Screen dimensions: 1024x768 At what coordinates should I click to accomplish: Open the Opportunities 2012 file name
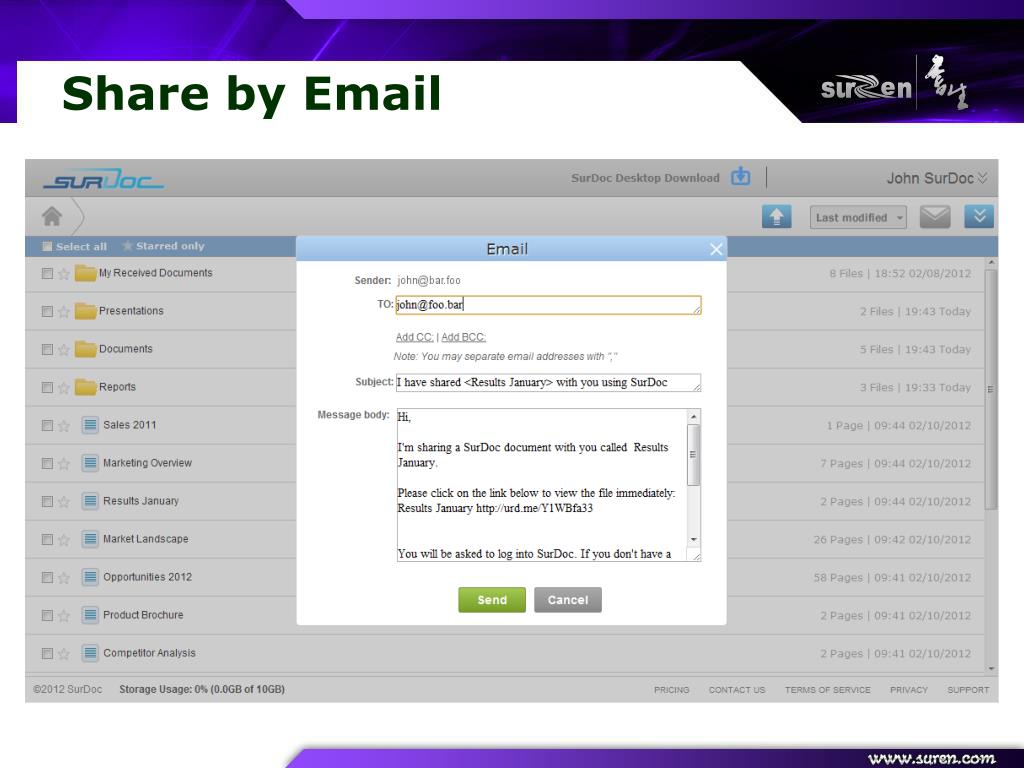(148, 577)
